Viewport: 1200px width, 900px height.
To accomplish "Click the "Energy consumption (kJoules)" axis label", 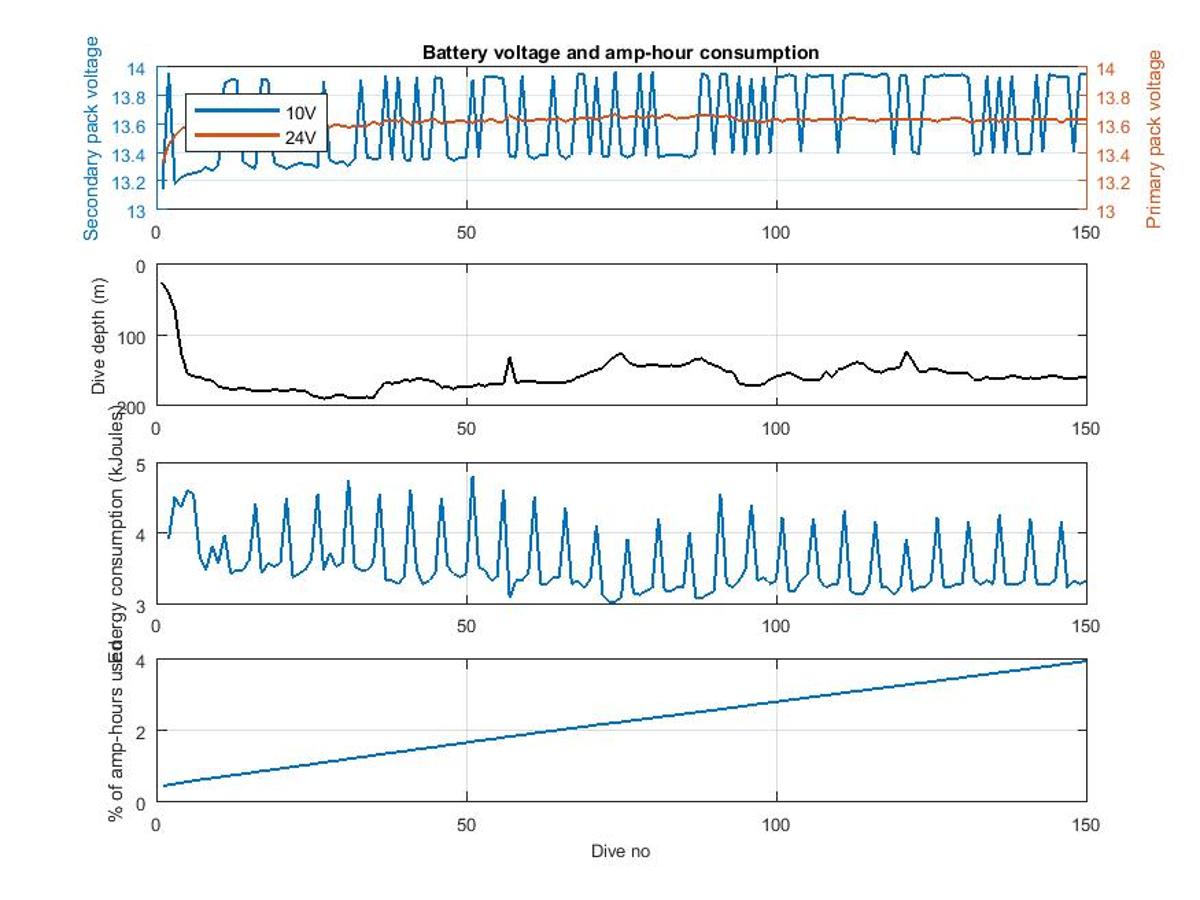I will 114,532.
